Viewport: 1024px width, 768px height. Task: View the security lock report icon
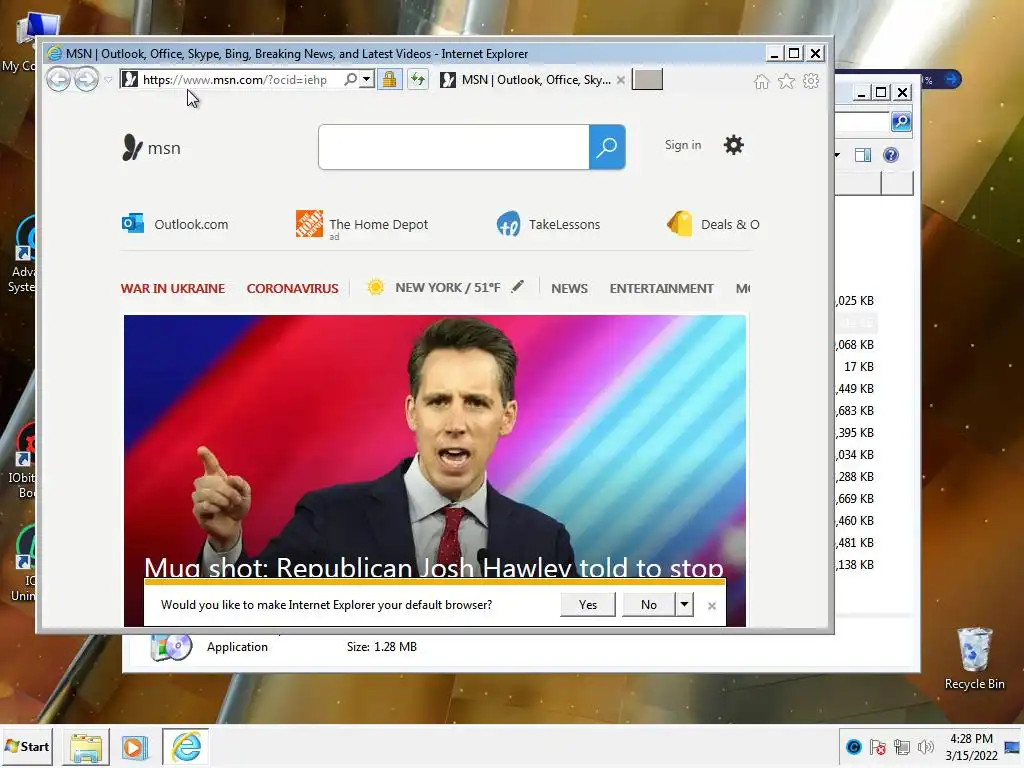[389, 80]
